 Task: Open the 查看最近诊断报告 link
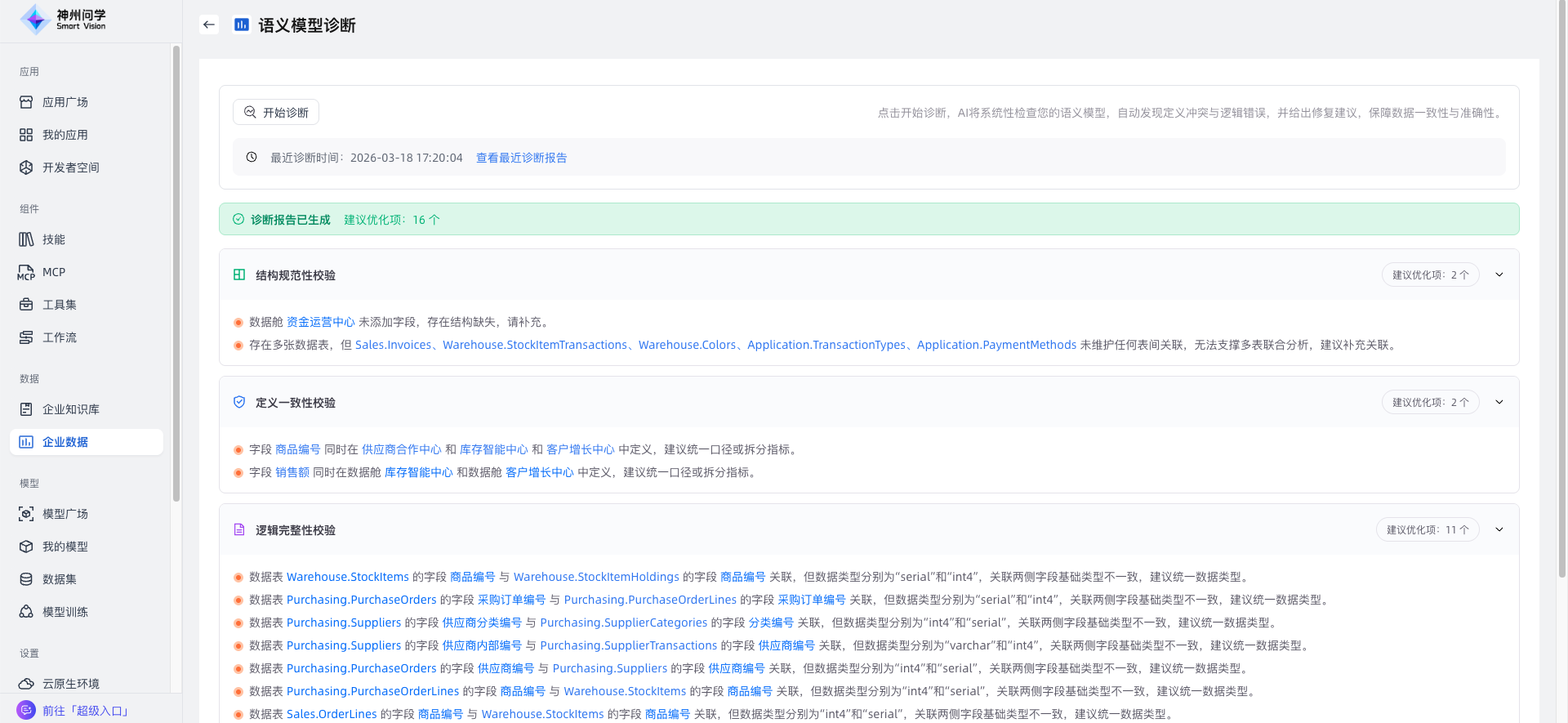(x=521, y=158)
